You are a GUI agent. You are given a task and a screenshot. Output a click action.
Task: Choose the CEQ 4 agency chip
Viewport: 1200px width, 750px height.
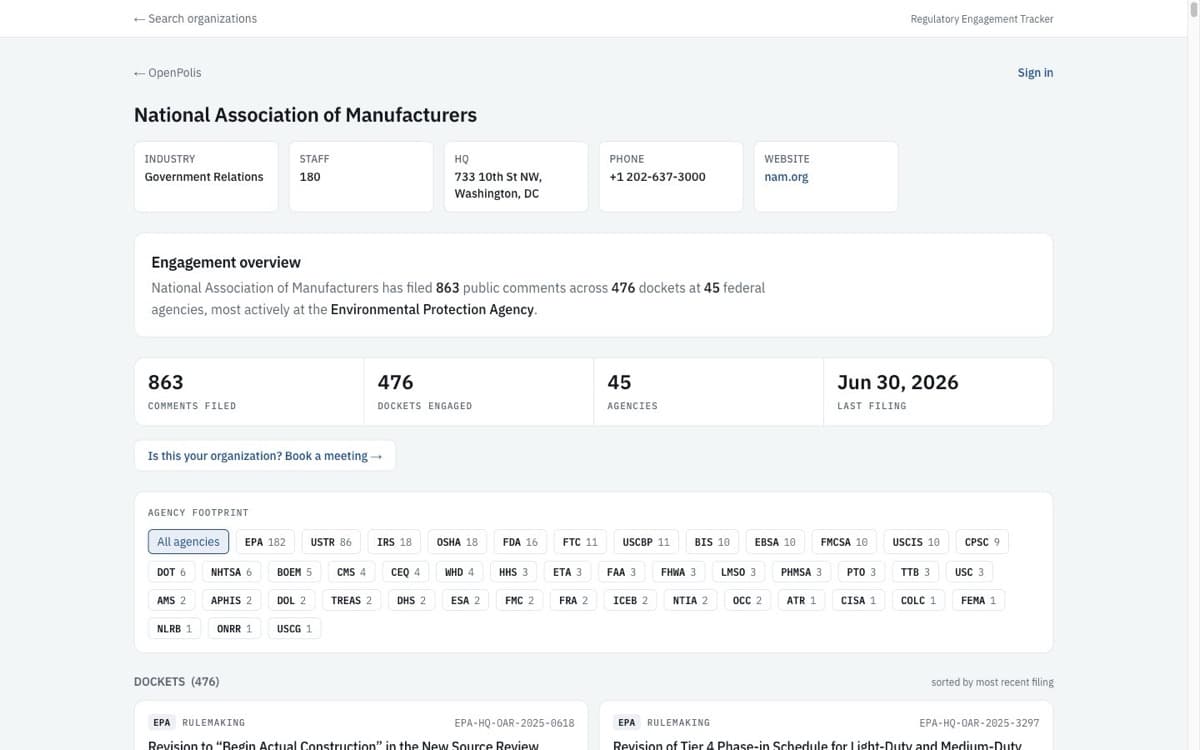[405, 572]
